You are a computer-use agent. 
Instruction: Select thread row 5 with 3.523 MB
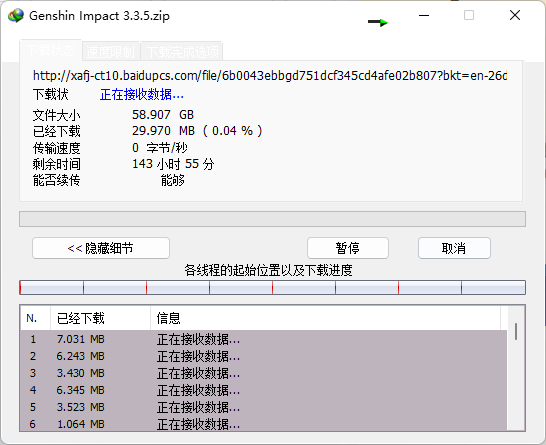point(264,407)
